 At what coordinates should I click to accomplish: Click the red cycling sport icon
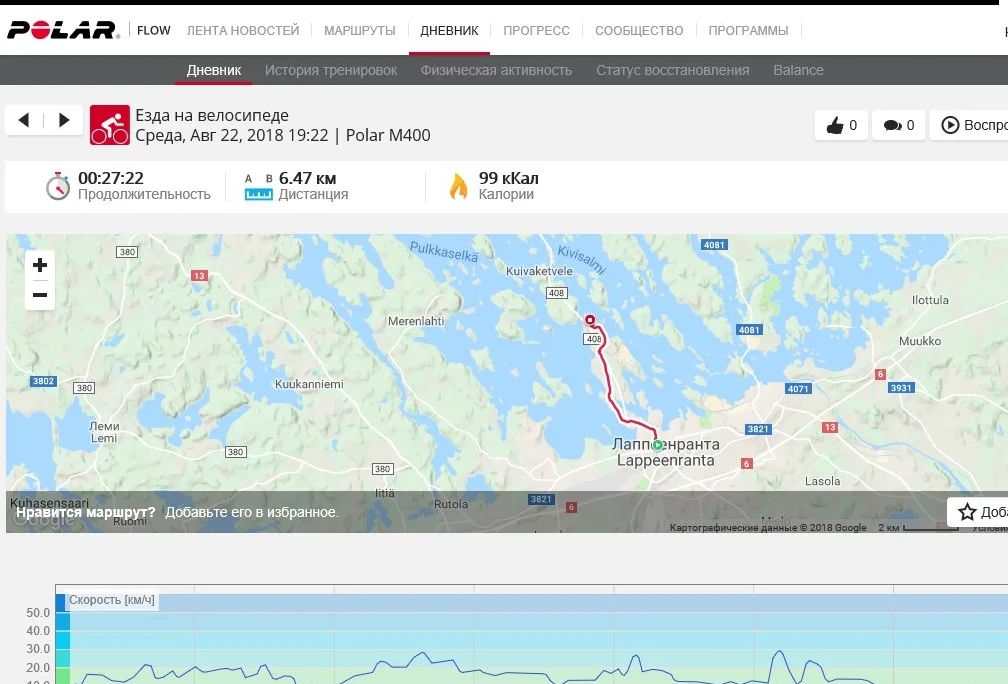pyautogui.click(x=109, y=125)
